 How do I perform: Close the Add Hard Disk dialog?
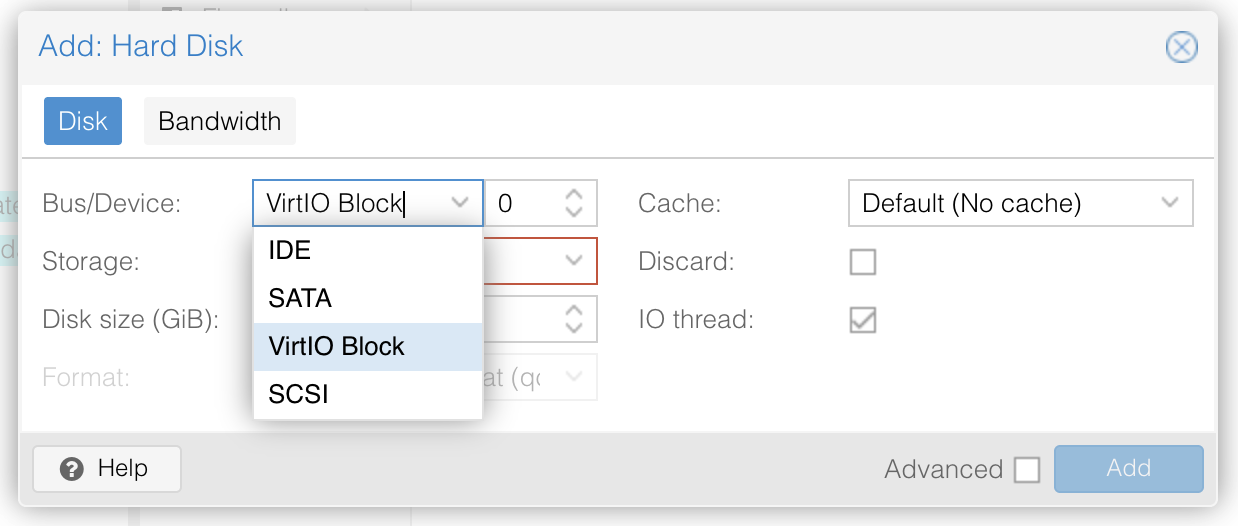point(1181,47)
